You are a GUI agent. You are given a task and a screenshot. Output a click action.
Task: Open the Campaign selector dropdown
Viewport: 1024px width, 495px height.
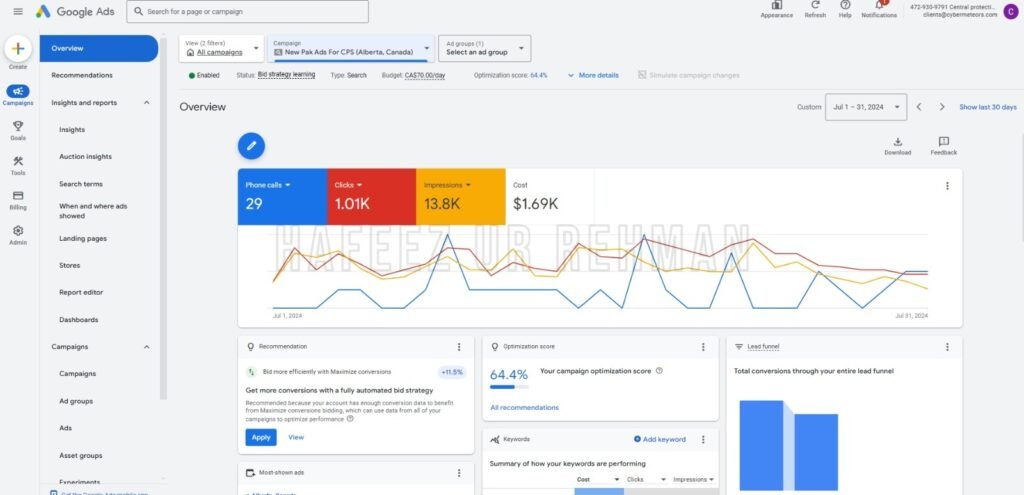tap(351, 48)
